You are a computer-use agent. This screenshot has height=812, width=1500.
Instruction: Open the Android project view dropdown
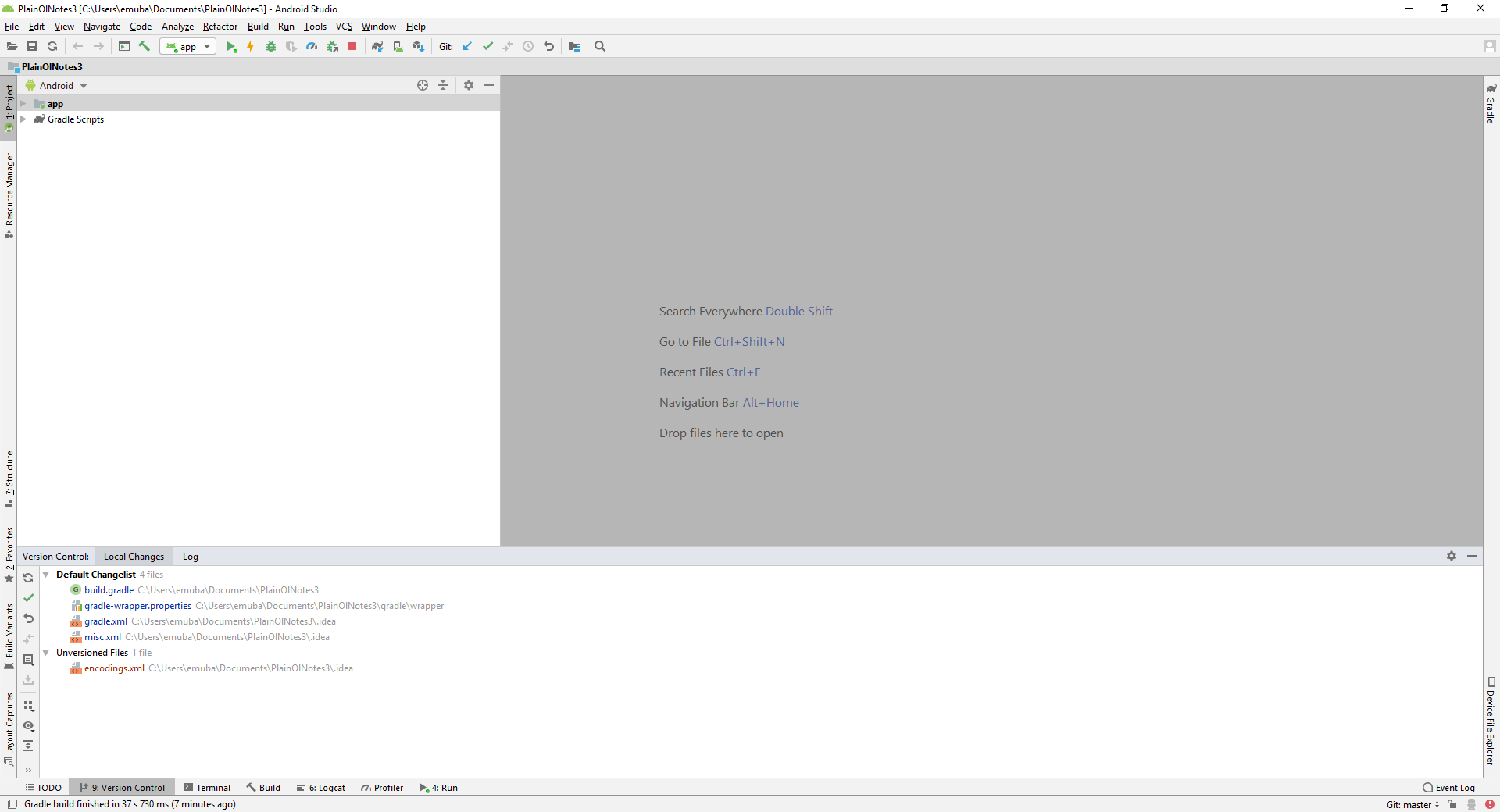(56, 86)
